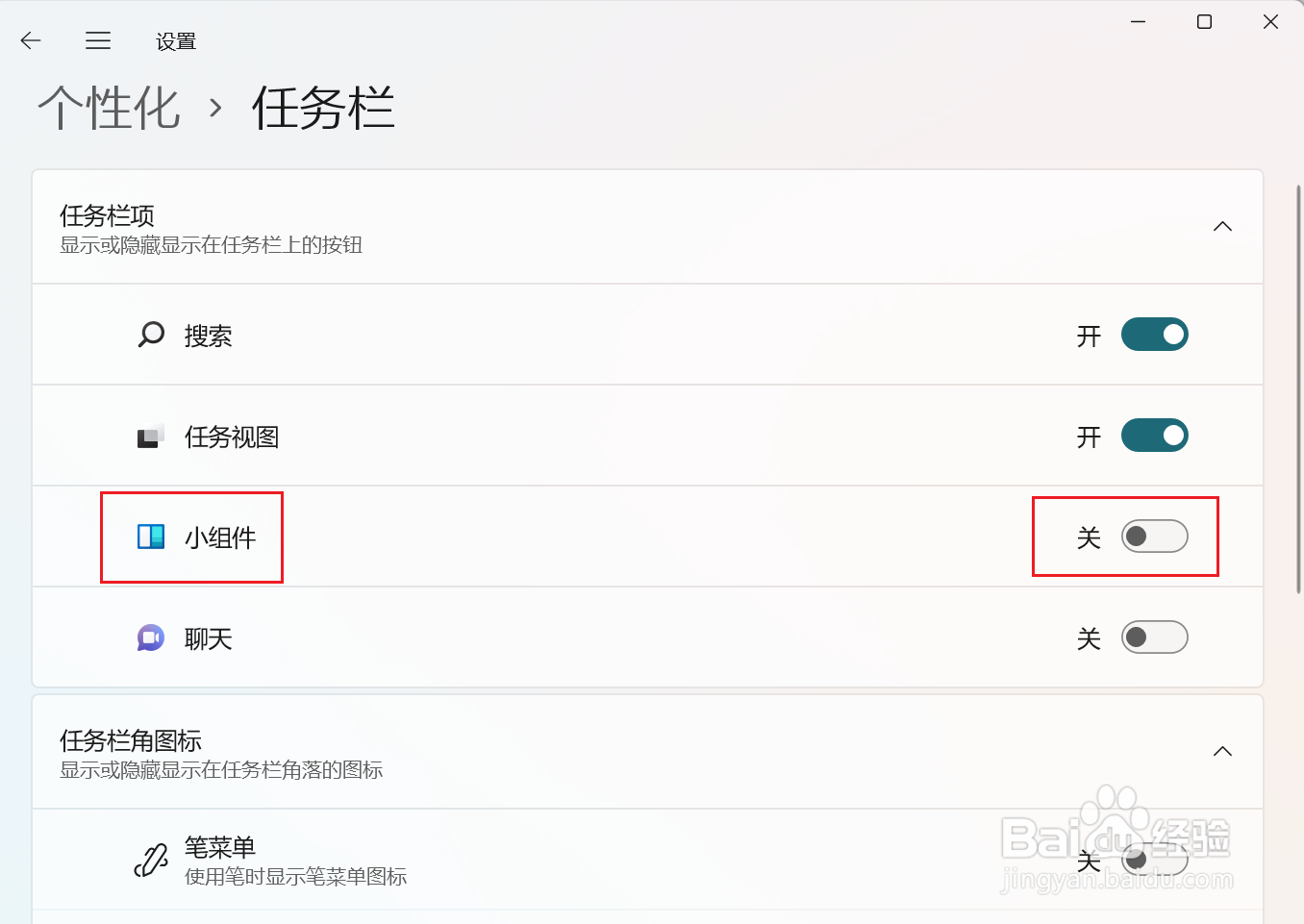Click the Chat (聊天) icon
Image resolution: width=1304 pixels, height=924 pixels.
(x=151, y=637)
